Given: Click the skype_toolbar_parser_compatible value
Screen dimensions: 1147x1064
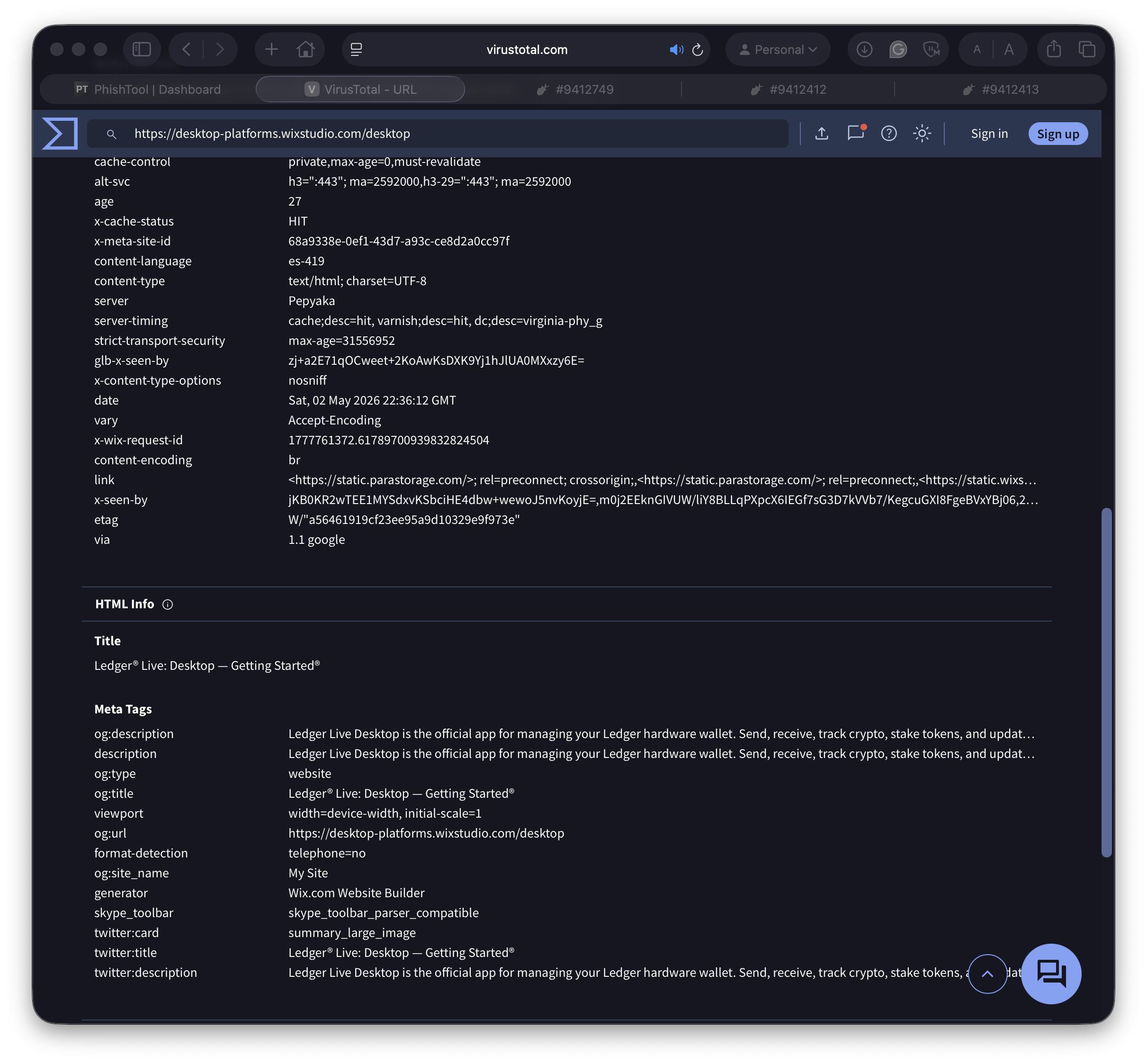Looking at the screenshot, I should coord(383,912).
